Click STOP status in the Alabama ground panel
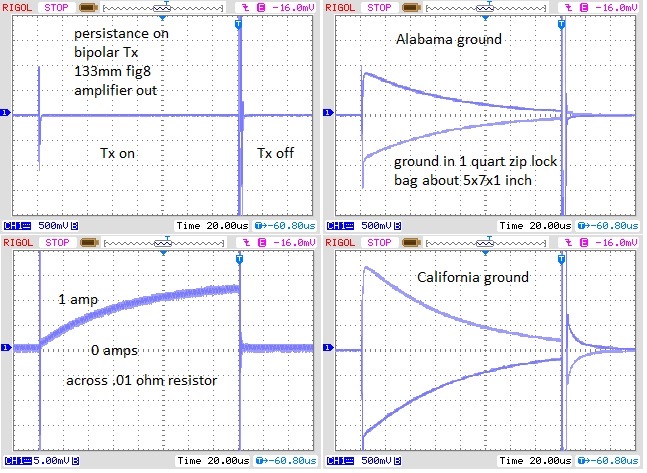The width and height of the screenshot is (647, 473). pos(379,7)
